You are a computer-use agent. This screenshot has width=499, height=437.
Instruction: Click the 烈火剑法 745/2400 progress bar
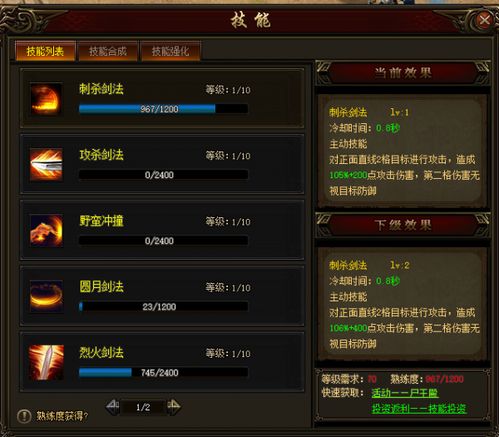163,372
